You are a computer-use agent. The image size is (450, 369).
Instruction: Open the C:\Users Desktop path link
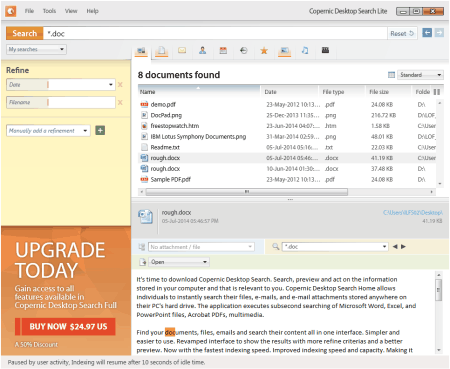coord(413,212)
